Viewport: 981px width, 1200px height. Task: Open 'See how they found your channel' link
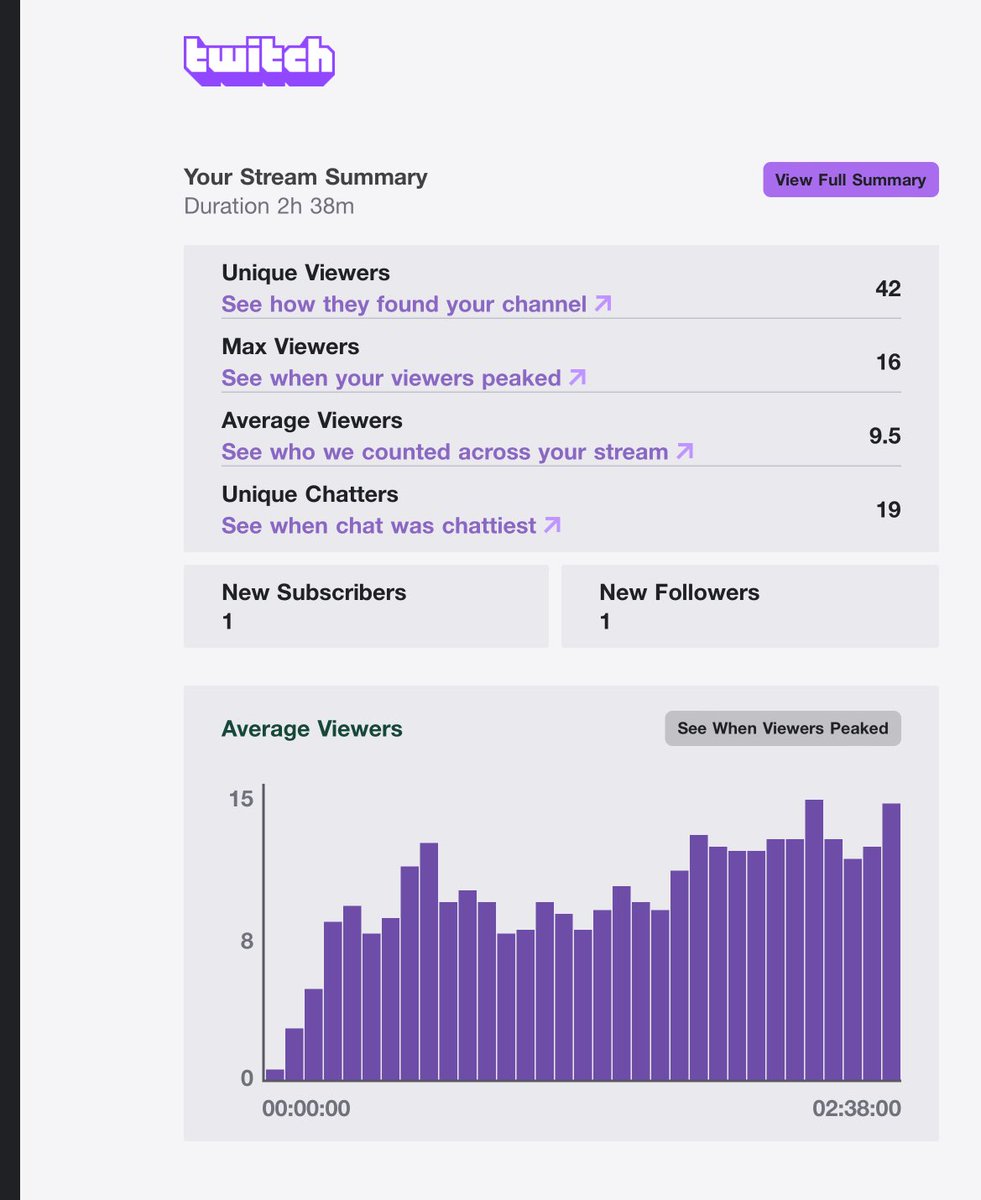(x=416, y=304)
